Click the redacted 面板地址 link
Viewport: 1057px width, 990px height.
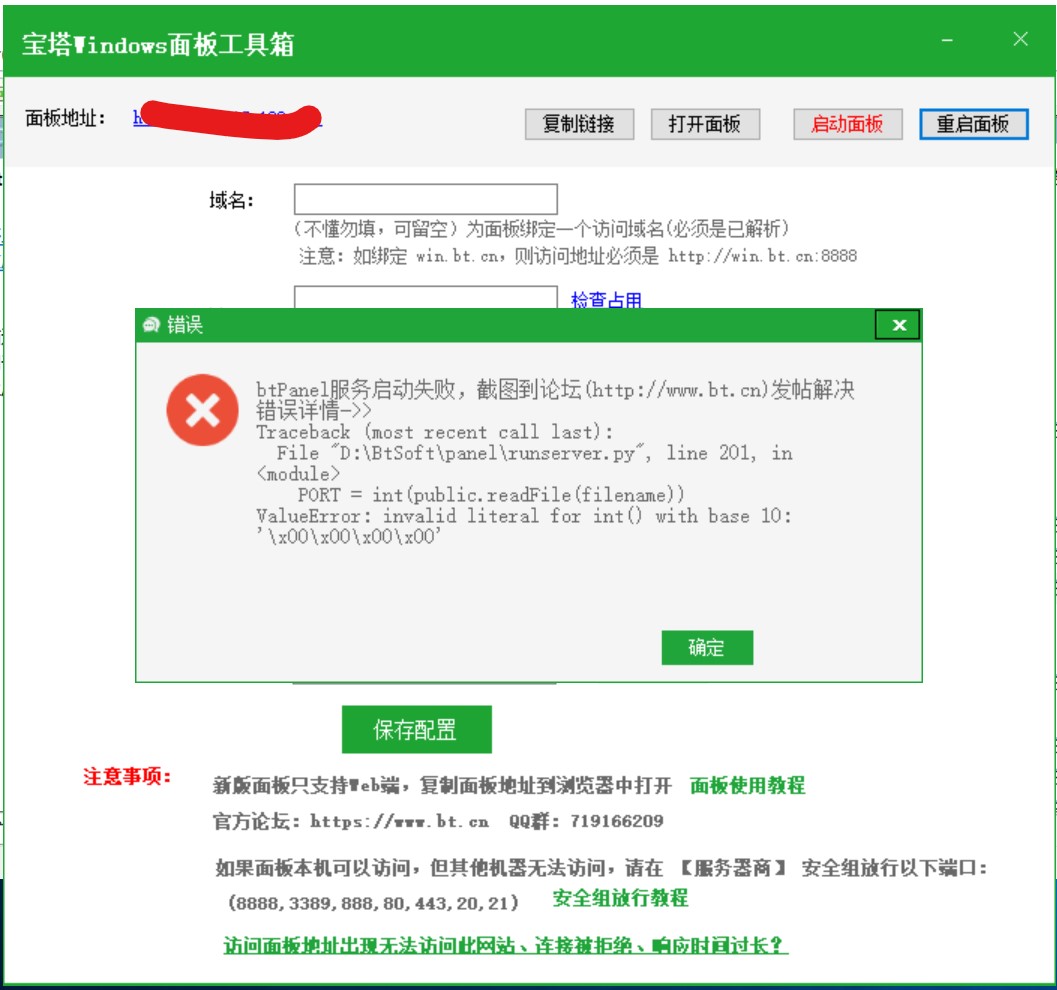coord(227,119)
